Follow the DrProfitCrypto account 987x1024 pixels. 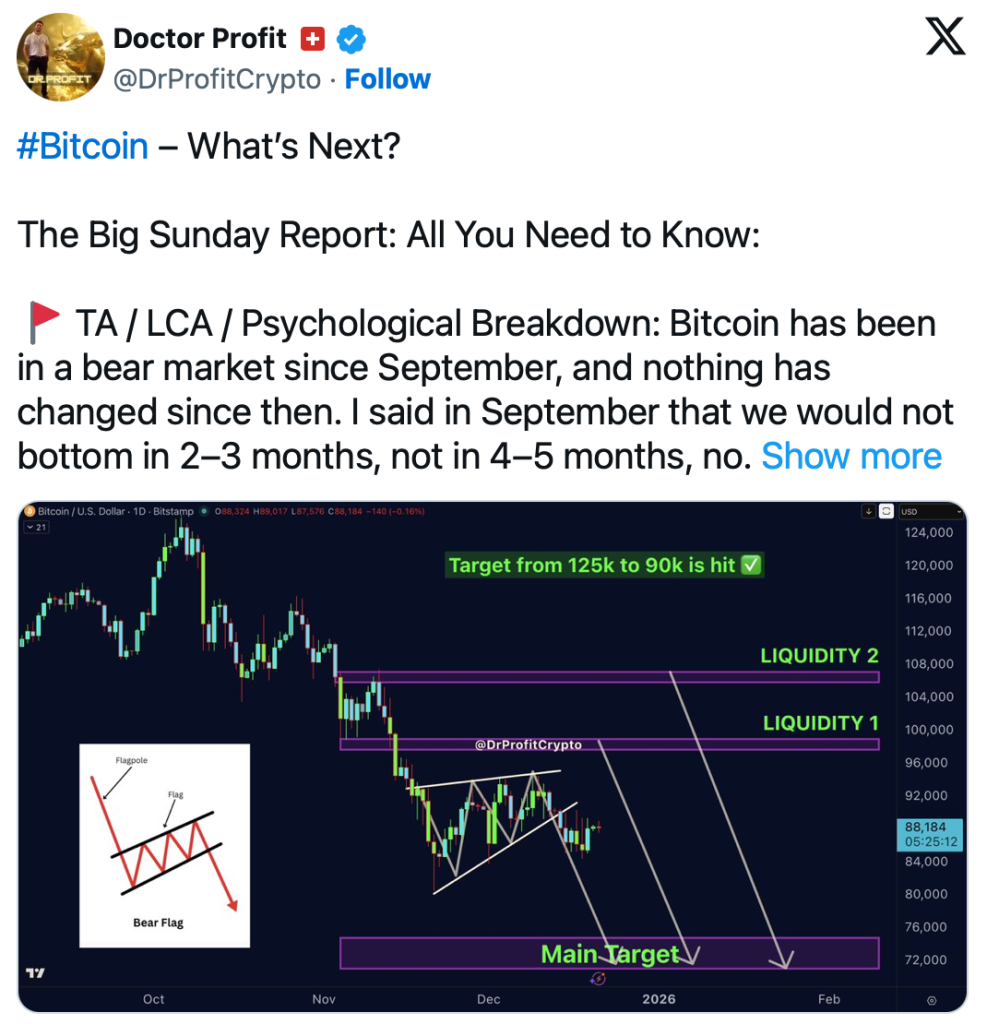pos(387,79)
